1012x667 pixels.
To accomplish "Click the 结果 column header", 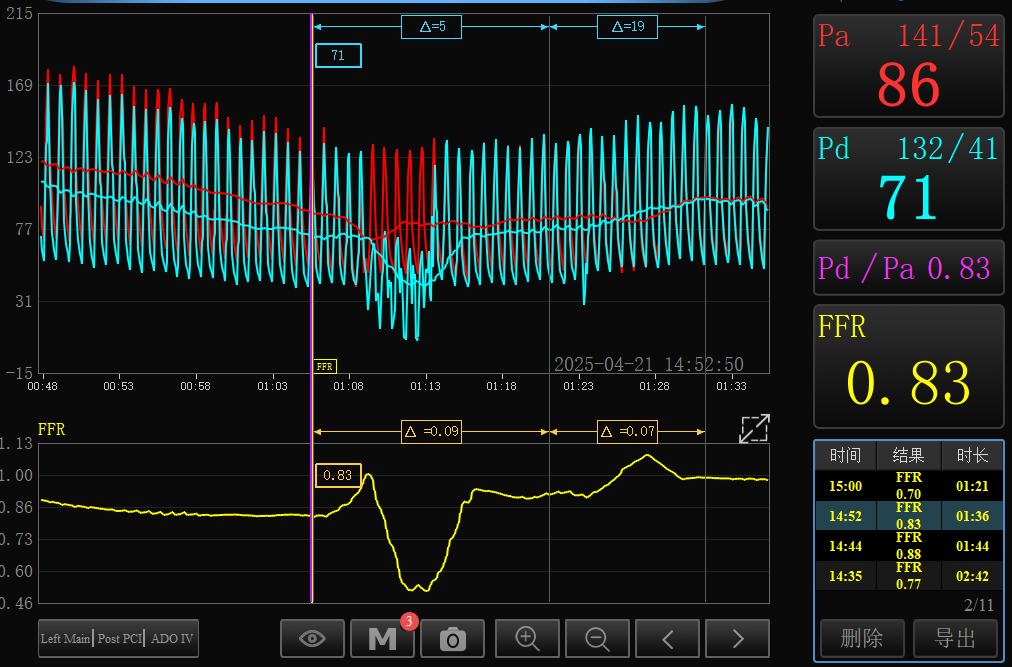I will (x=909, y=456).
